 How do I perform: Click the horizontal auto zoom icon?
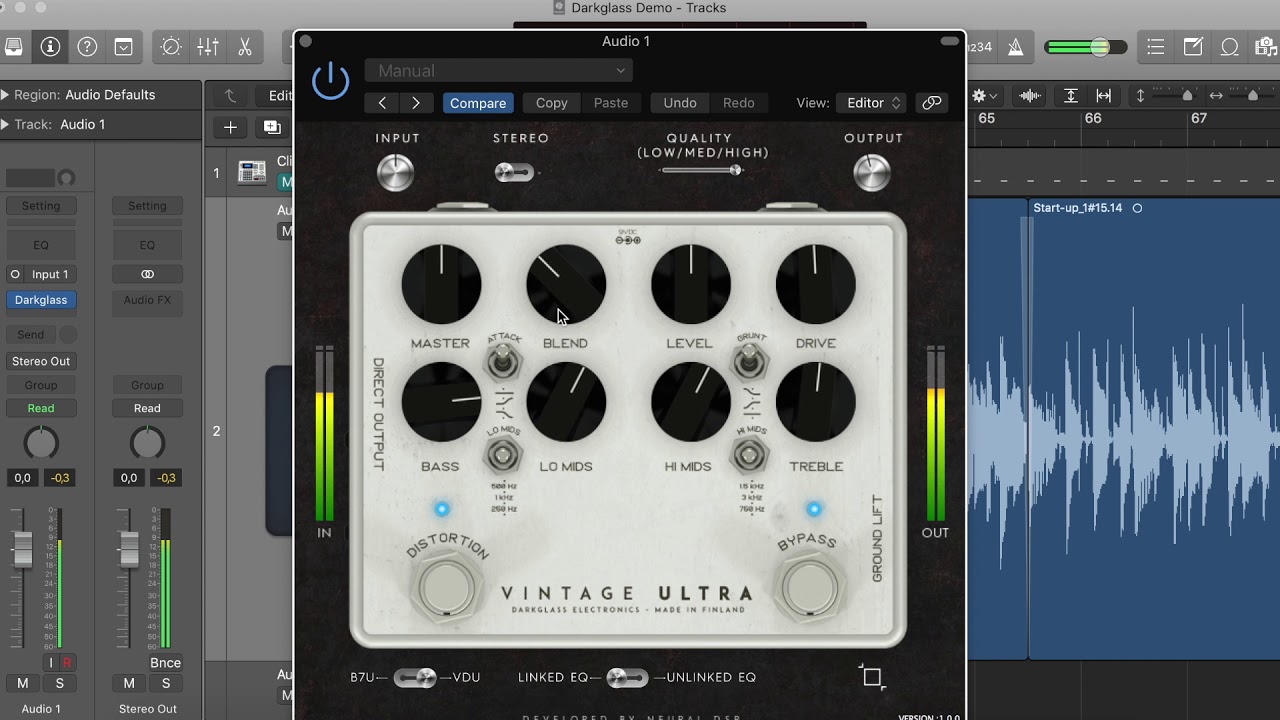(x=1104, y=96)
